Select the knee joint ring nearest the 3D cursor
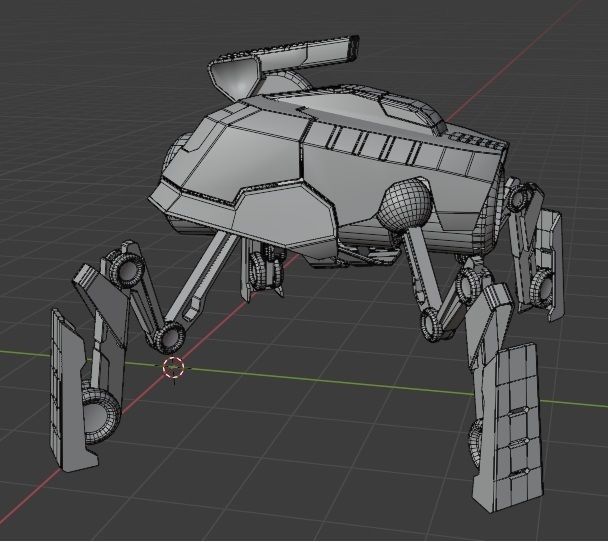The image size is (608, 542). point(169,337)
